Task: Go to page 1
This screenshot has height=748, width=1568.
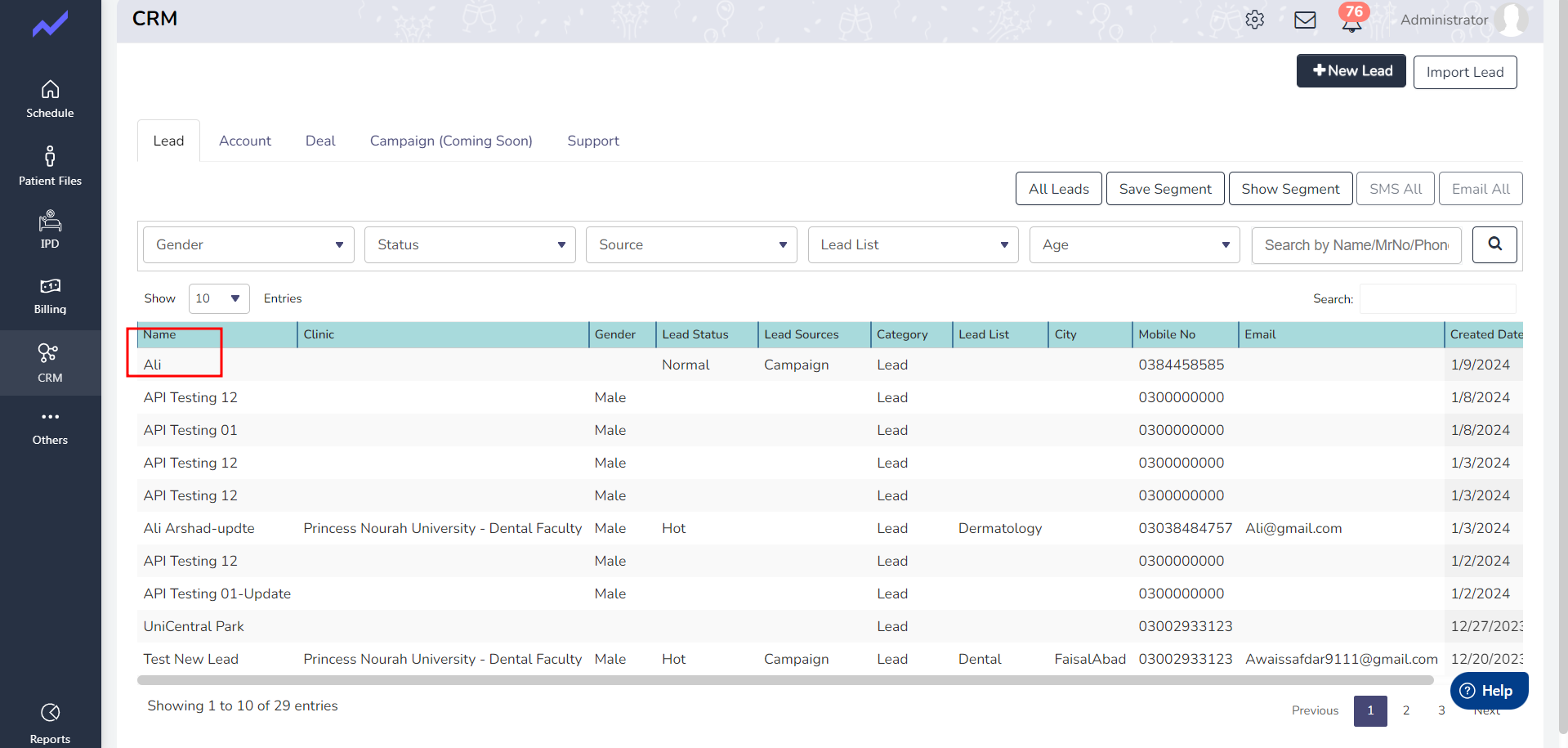Action: pyautogui.click(x=1370, y=710)
